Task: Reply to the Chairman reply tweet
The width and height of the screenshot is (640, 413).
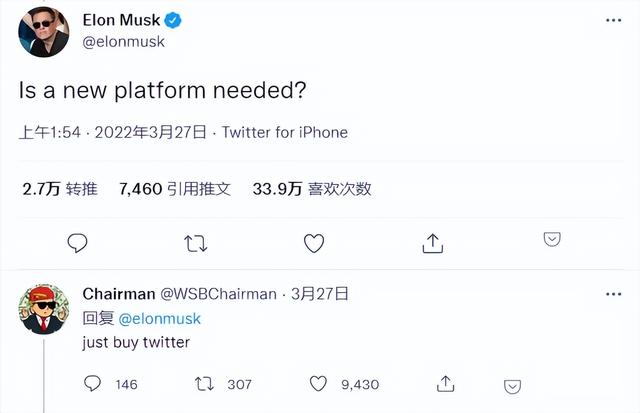Action: point(93,383)
